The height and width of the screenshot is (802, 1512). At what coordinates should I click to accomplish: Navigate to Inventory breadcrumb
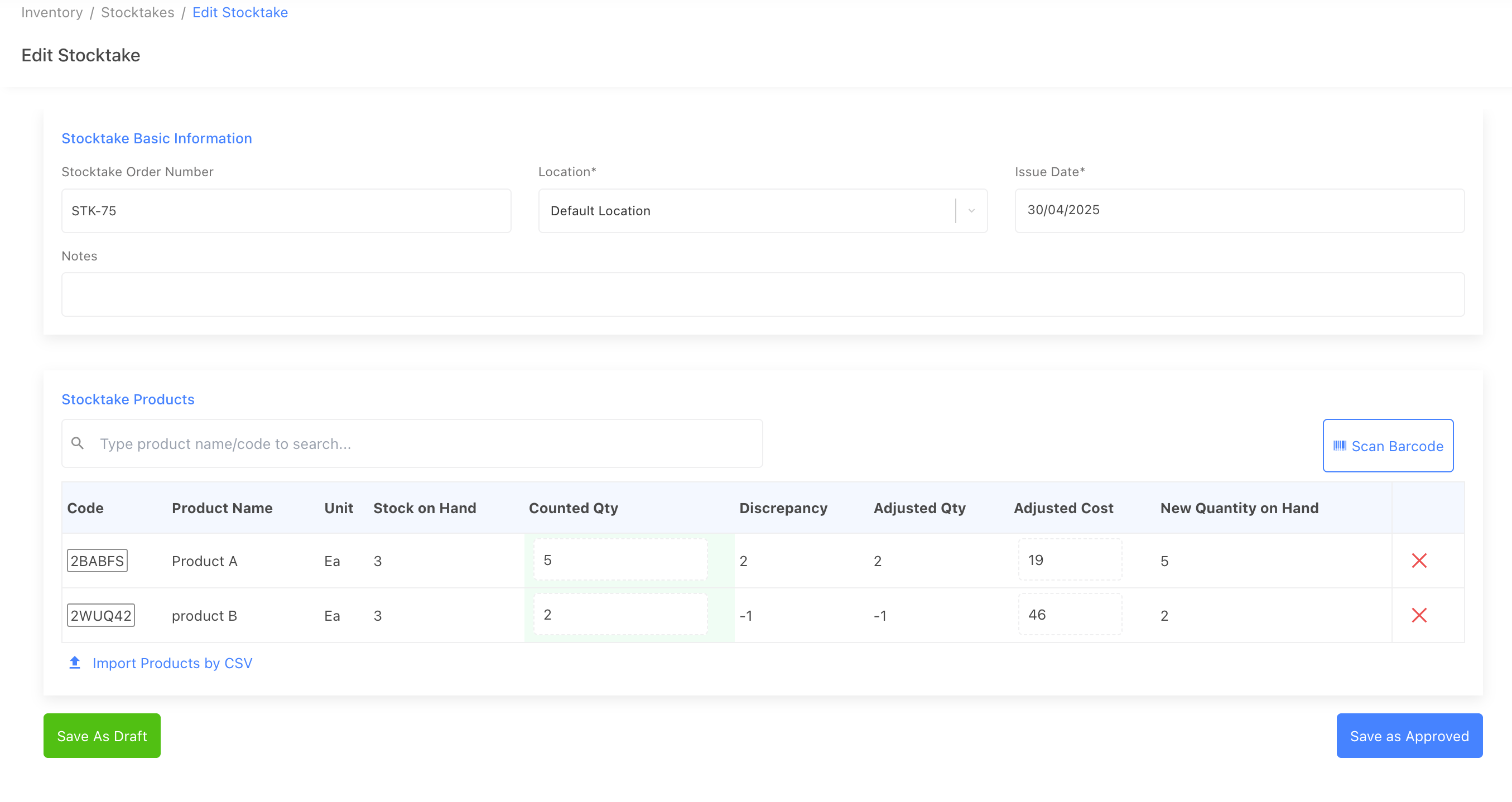[x=52, y=12]
